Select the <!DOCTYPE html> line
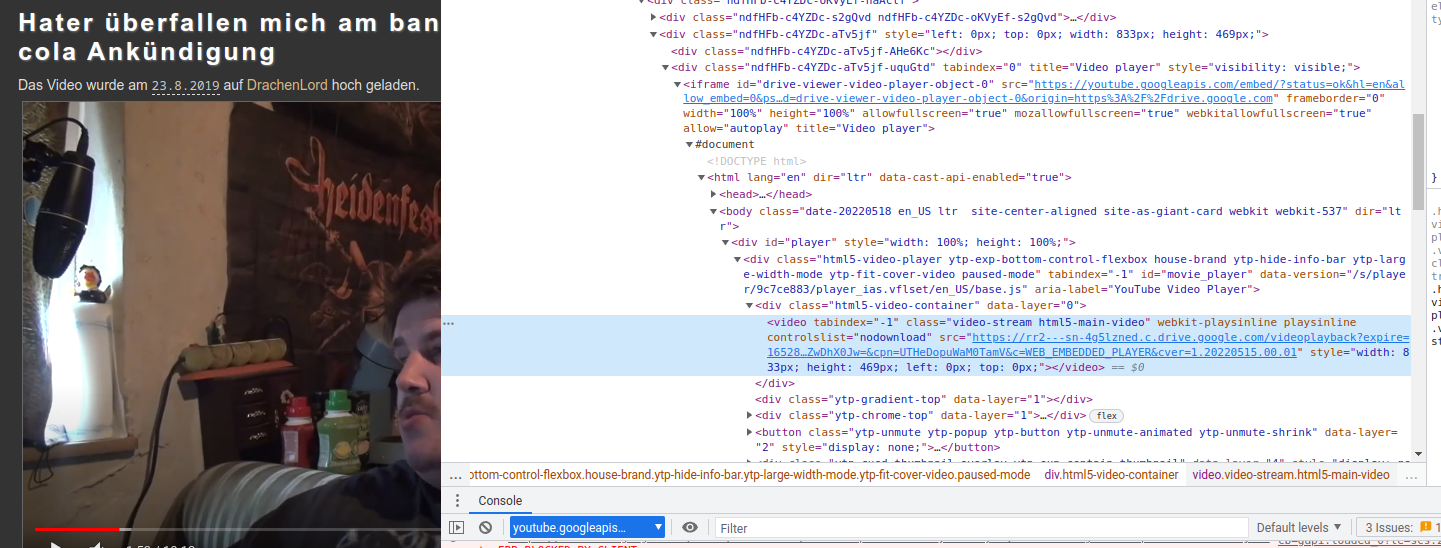The width and height of the screenshot is (1441, 548). [x=757, y=161]
